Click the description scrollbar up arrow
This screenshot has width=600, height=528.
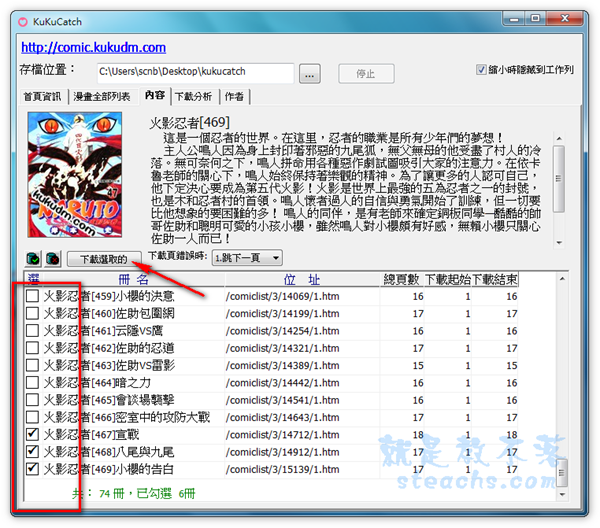point(559,139)
